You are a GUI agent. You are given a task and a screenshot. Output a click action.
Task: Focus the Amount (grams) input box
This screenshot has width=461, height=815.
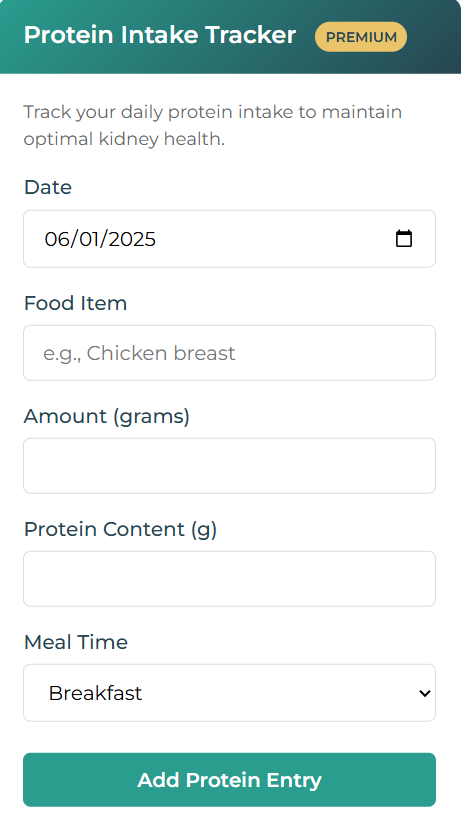tap(229, 466)
